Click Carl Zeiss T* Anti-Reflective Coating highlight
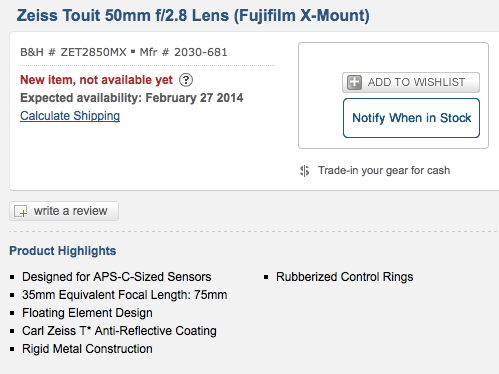Viewport: 499px width, 374px height. pyautogui.click(x=119, y=331)
